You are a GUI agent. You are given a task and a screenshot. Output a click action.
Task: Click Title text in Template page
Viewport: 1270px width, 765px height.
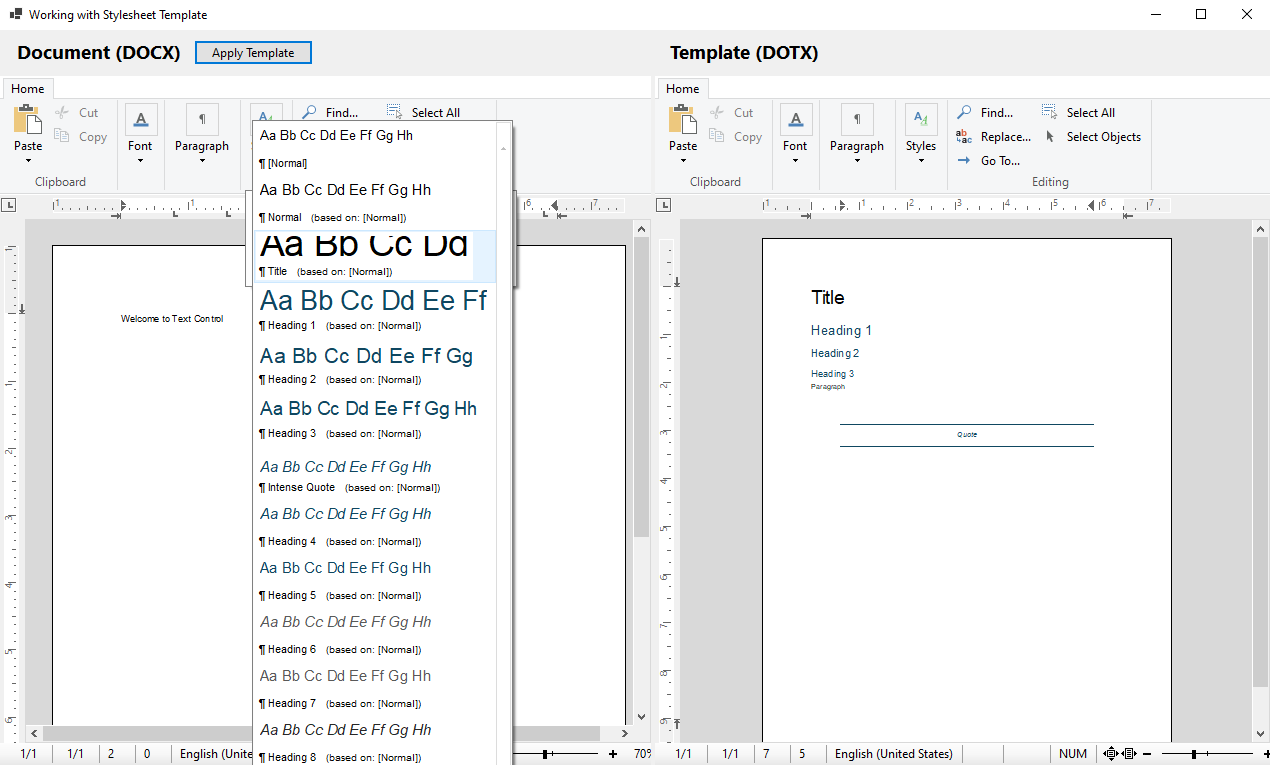pos(828,298)
